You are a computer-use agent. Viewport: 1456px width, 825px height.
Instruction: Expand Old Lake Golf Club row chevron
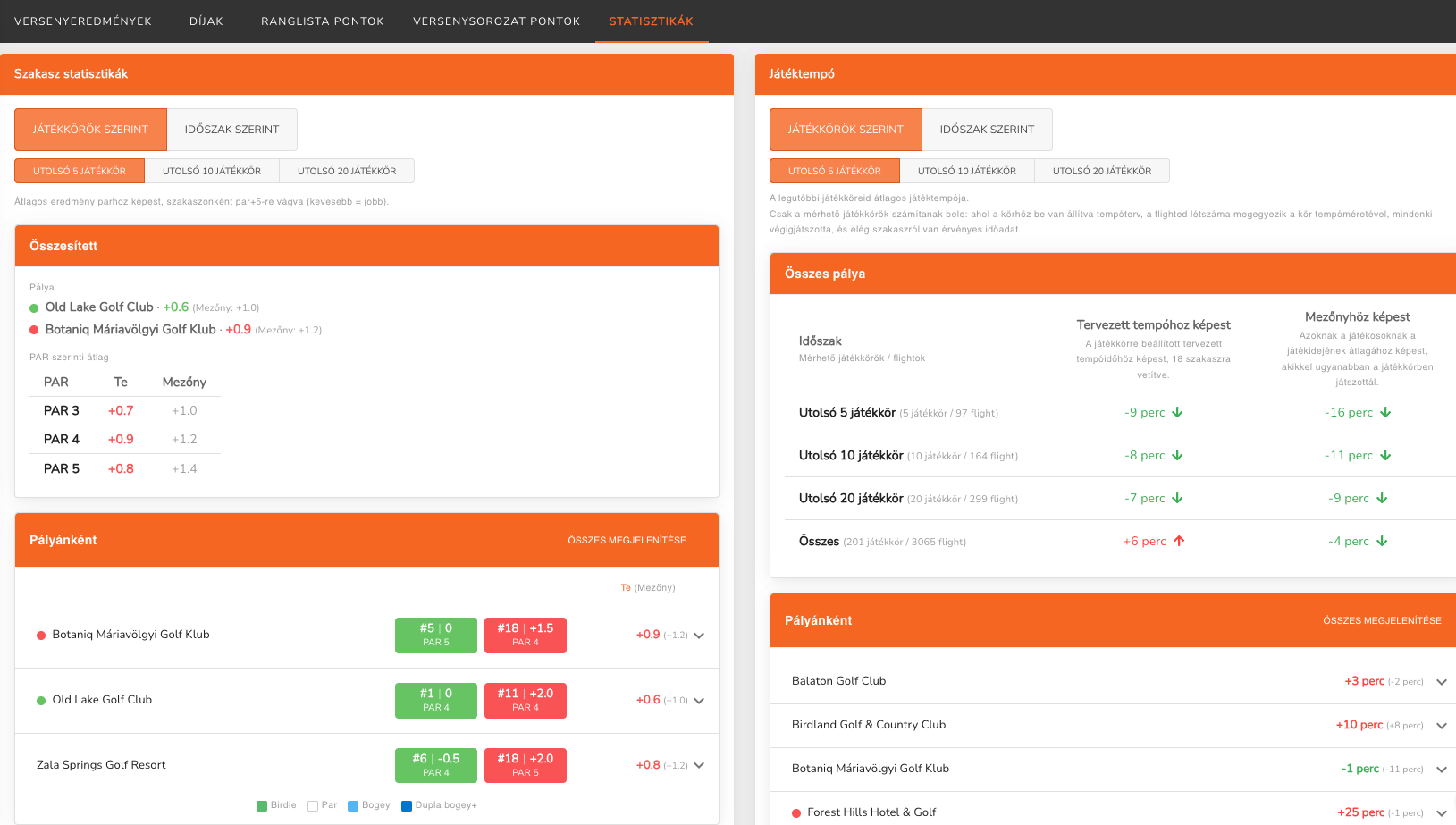pyautogui.click(x=699, y=701)
